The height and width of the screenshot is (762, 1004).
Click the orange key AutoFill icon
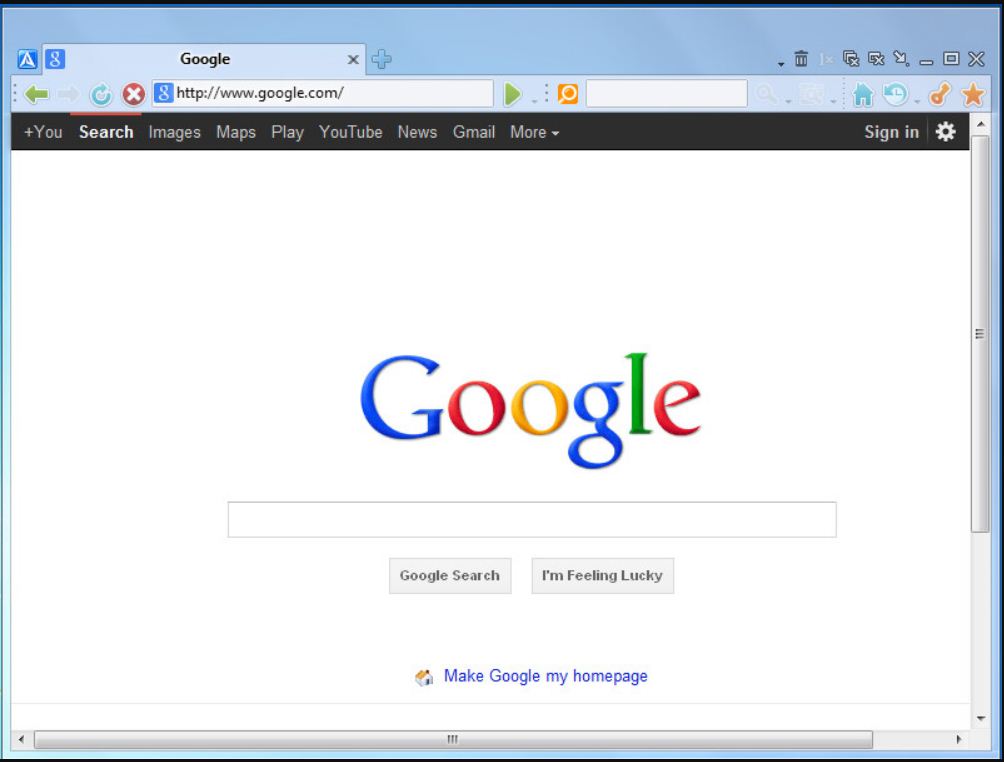coord(939,95)
